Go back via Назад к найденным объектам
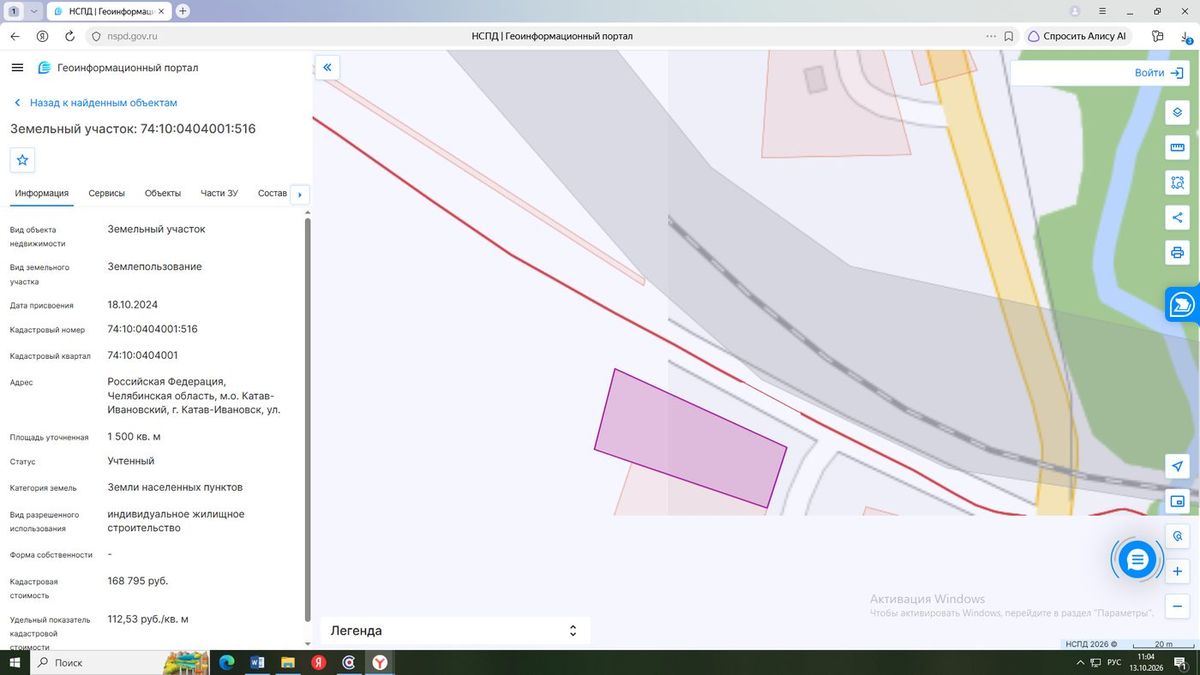Screen dimensions: 1200x675 [95, 103]
